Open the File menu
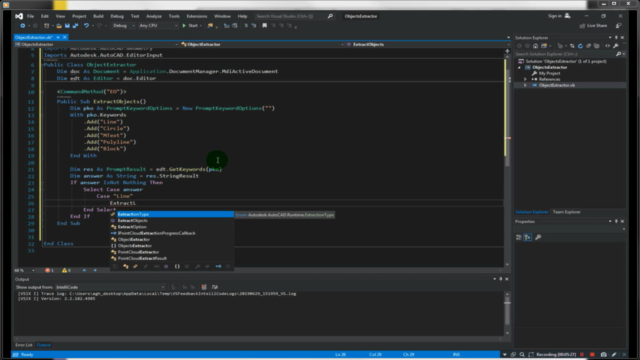The width and height of the screenshot is (640, 360). pos(30,16)
